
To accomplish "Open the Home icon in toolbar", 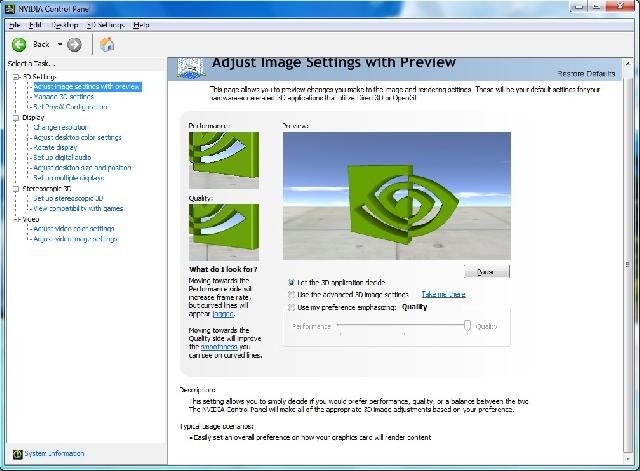I will click(x=107, y=44).
